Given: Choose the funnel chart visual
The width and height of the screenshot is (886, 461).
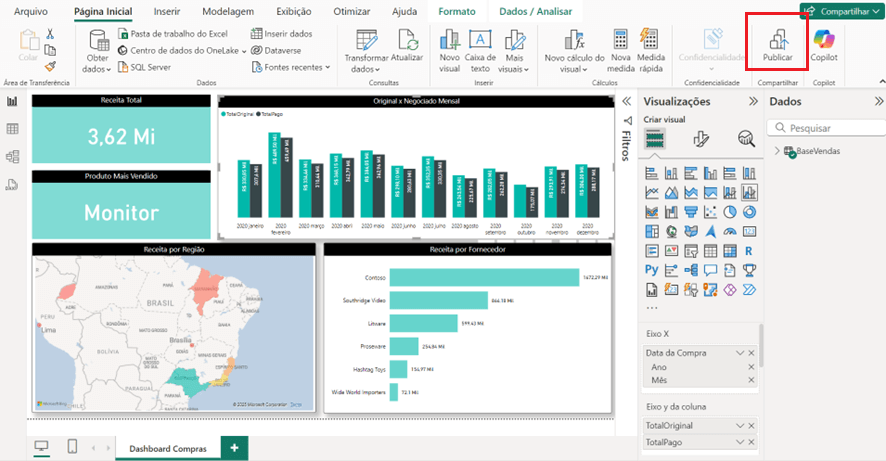Looking at the screenshot, I should tap(690, 212).
